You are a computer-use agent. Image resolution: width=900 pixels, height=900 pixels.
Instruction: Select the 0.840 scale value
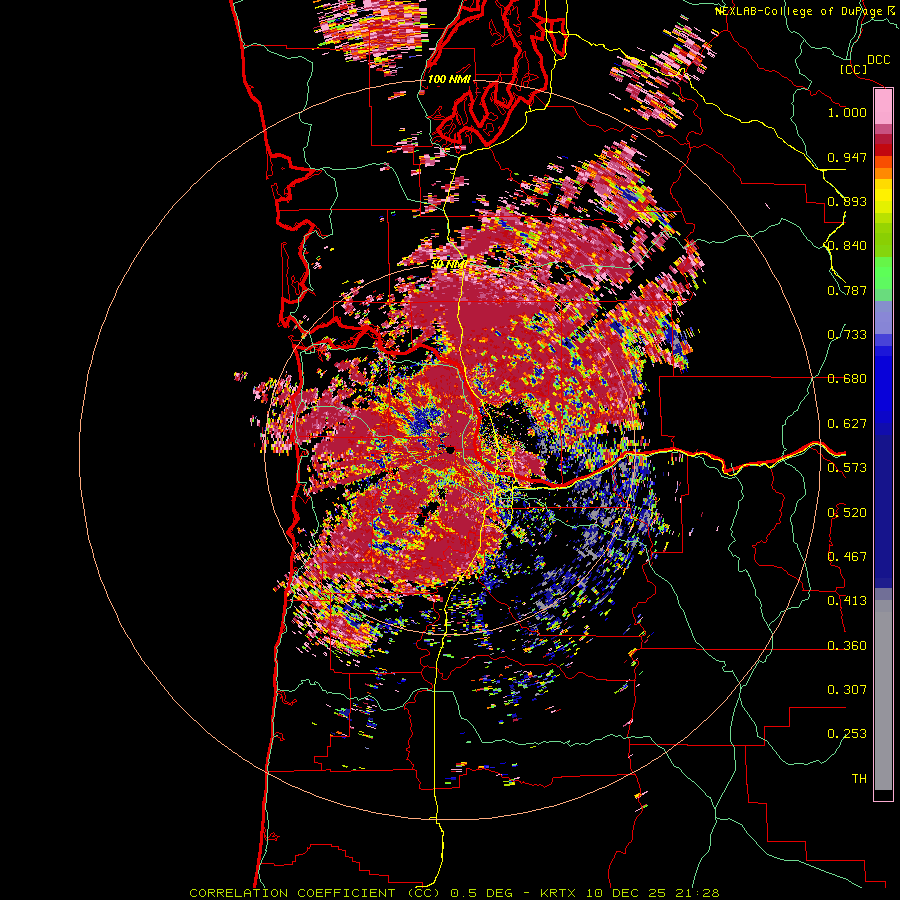(847, 246)
